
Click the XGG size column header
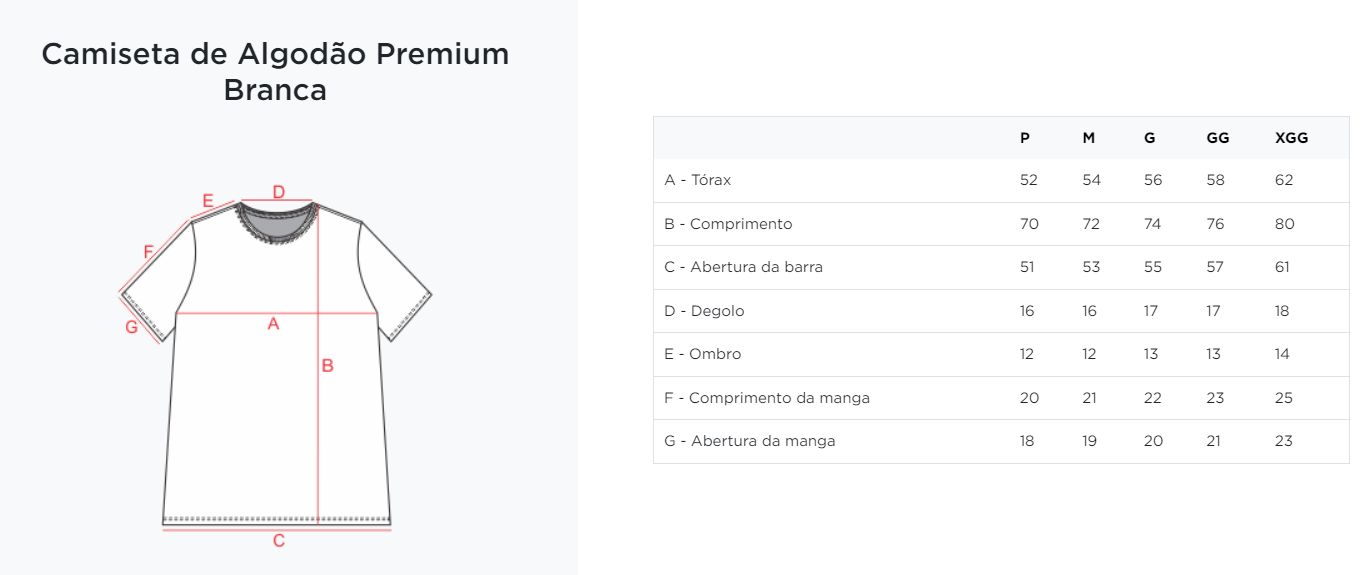coord(1291,138)
